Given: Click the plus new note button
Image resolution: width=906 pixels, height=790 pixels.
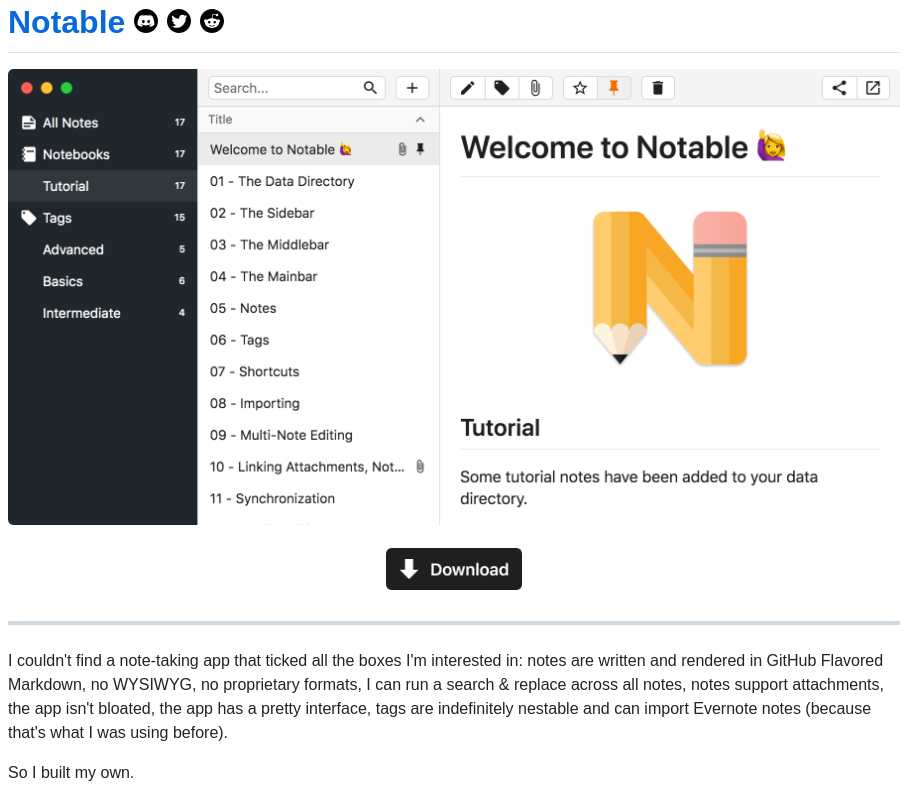Looking at the screenshot, I should click(x=412, y=88).
